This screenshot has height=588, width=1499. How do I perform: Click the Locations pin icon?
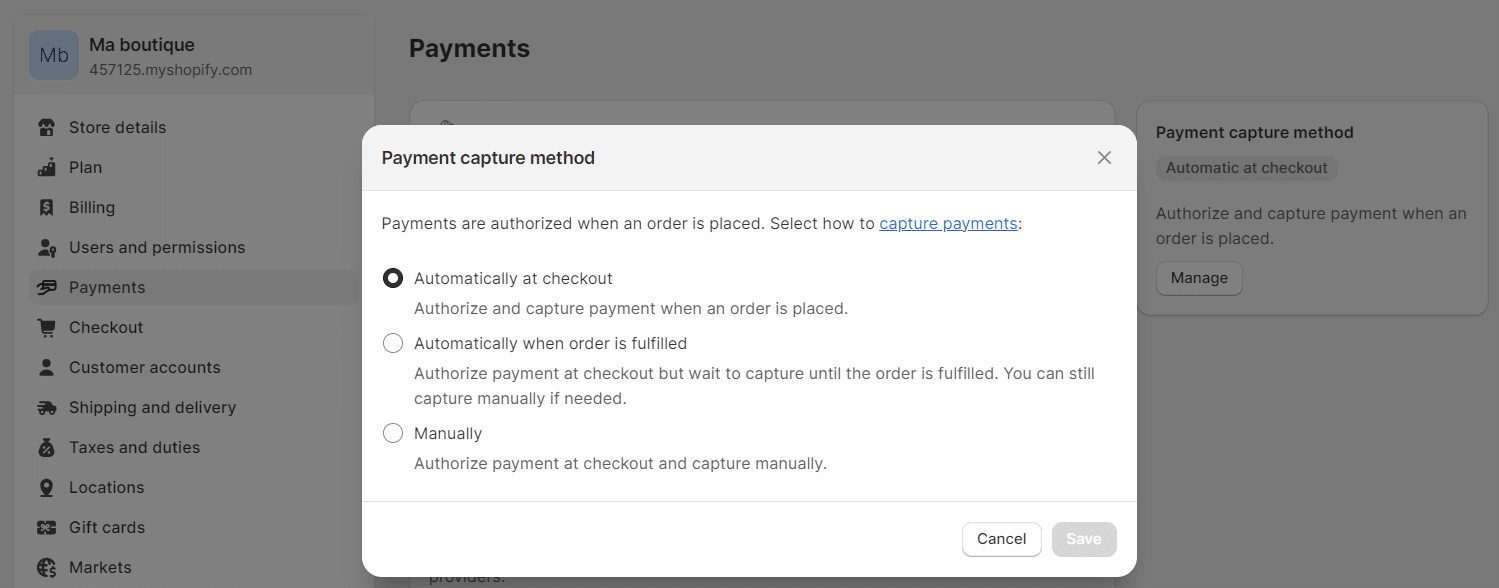tap(46, 487)
